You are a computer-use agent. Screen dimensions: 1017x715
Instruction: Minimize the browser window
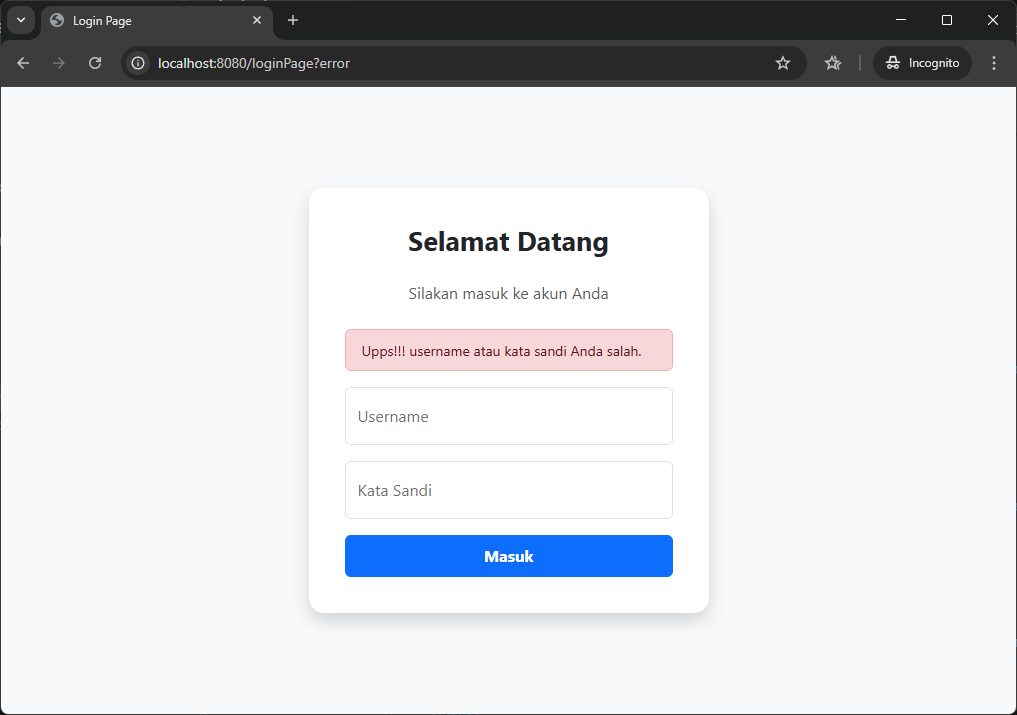tap(901, 20)
